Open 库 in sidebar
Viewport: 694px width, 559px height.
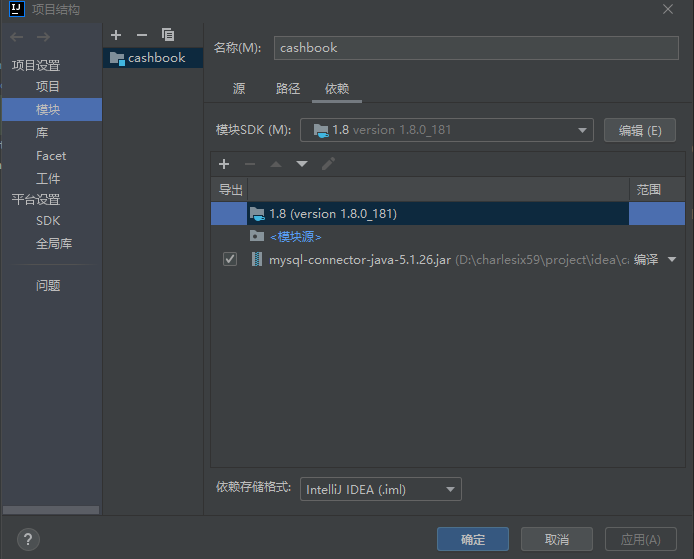[x=42, y=132]
